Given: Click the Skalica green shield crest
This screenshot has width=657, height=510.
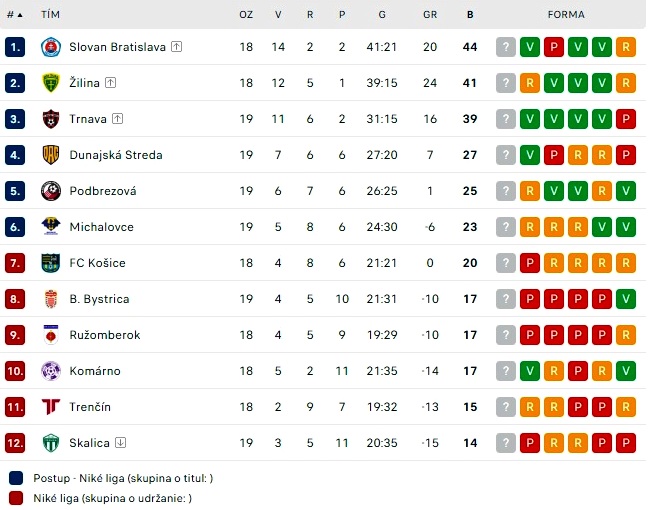Looking at the screenshot, I should (51, 443).
